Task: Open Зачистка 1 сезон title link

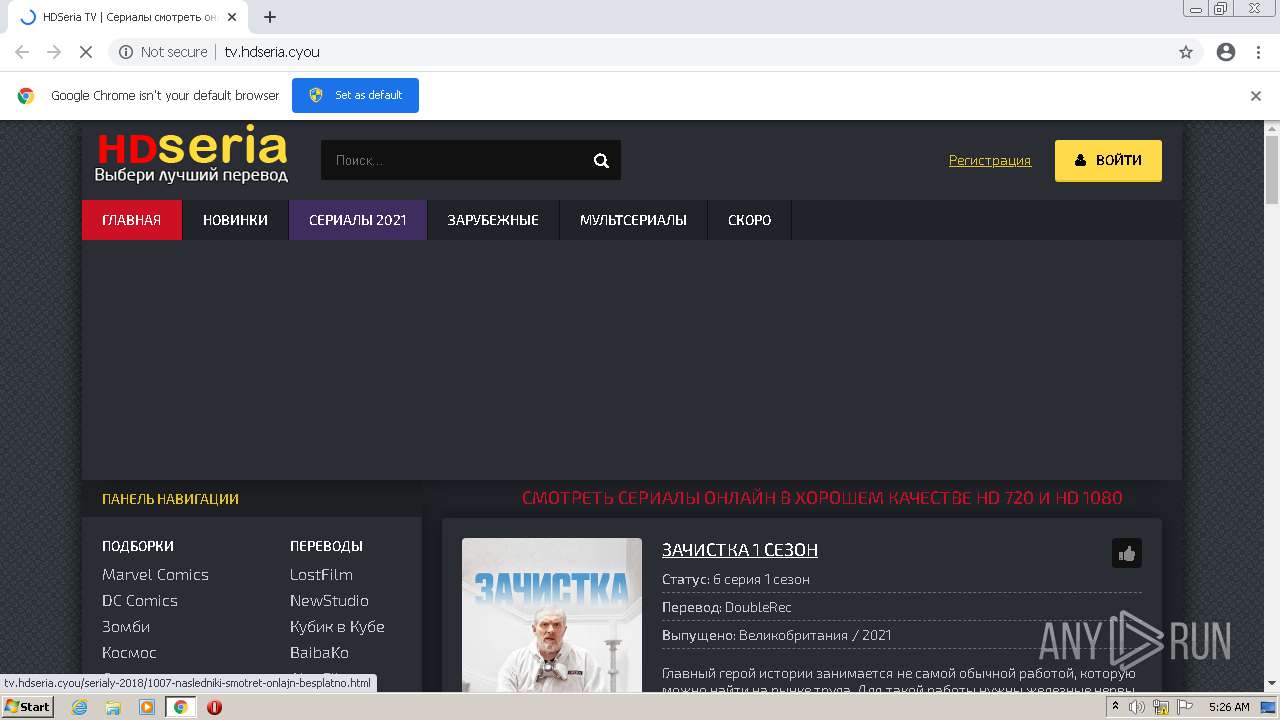Action: click(740, 550)
